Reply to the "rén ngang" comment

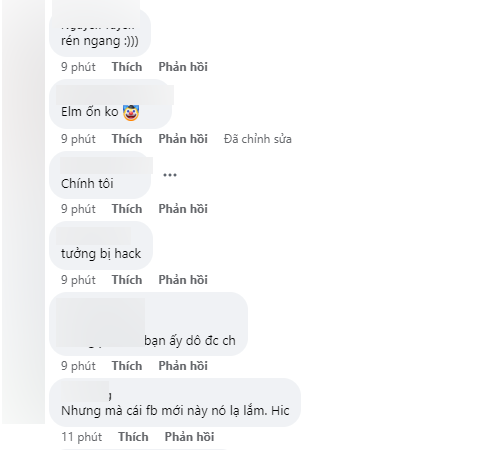(183, 67)
